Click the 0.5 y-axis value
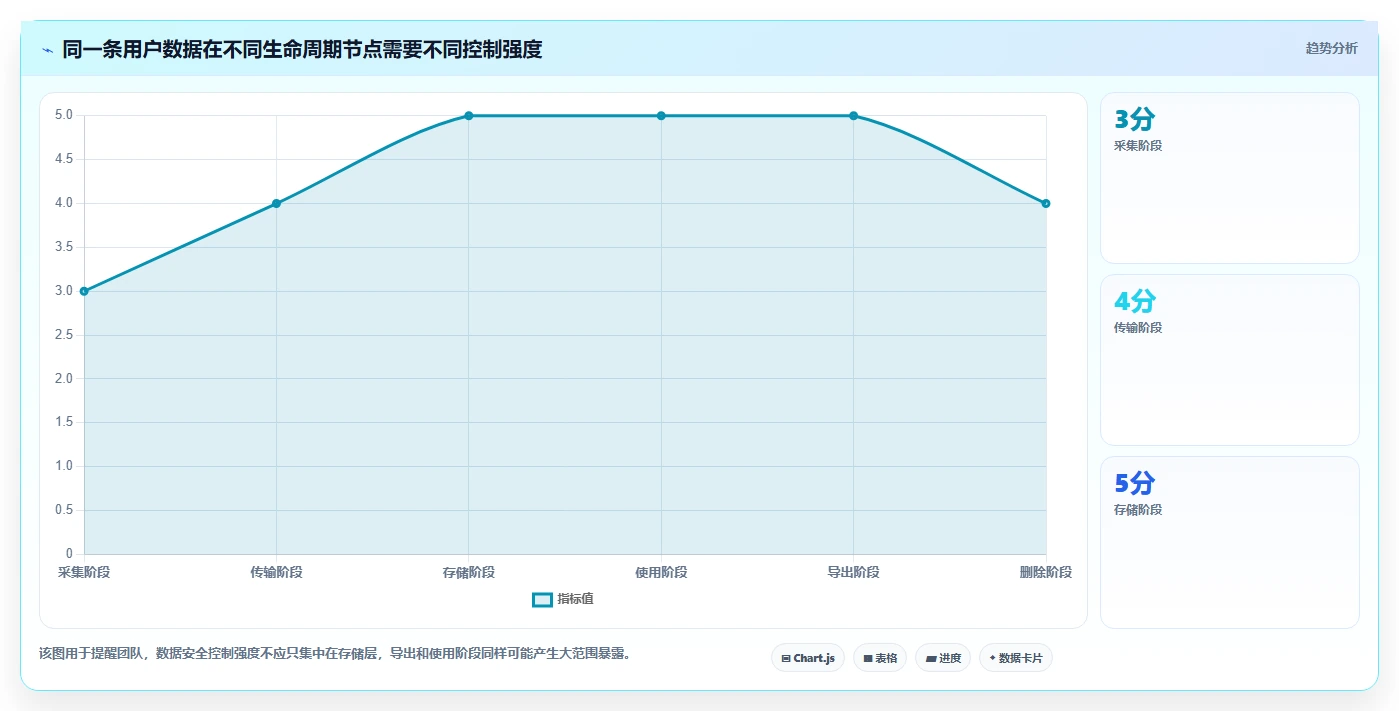Viewport: 1399px width, 711px height. [64, 510]
